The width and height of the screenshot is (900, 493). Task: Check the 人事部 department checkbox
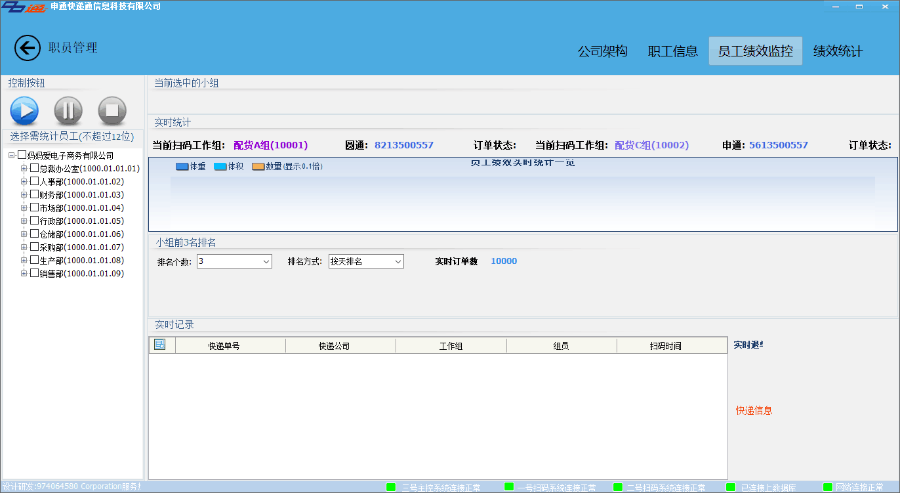click(35, 182)
